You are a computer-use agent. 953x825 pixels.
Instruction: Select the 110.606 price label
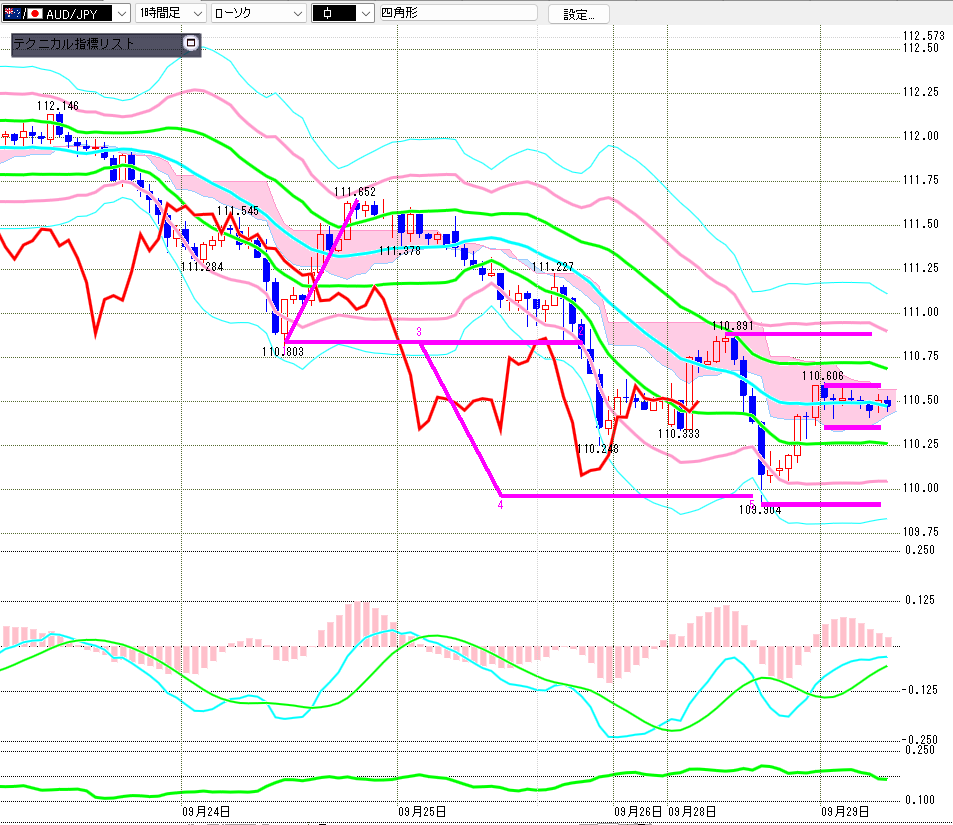tap(823, 376)
